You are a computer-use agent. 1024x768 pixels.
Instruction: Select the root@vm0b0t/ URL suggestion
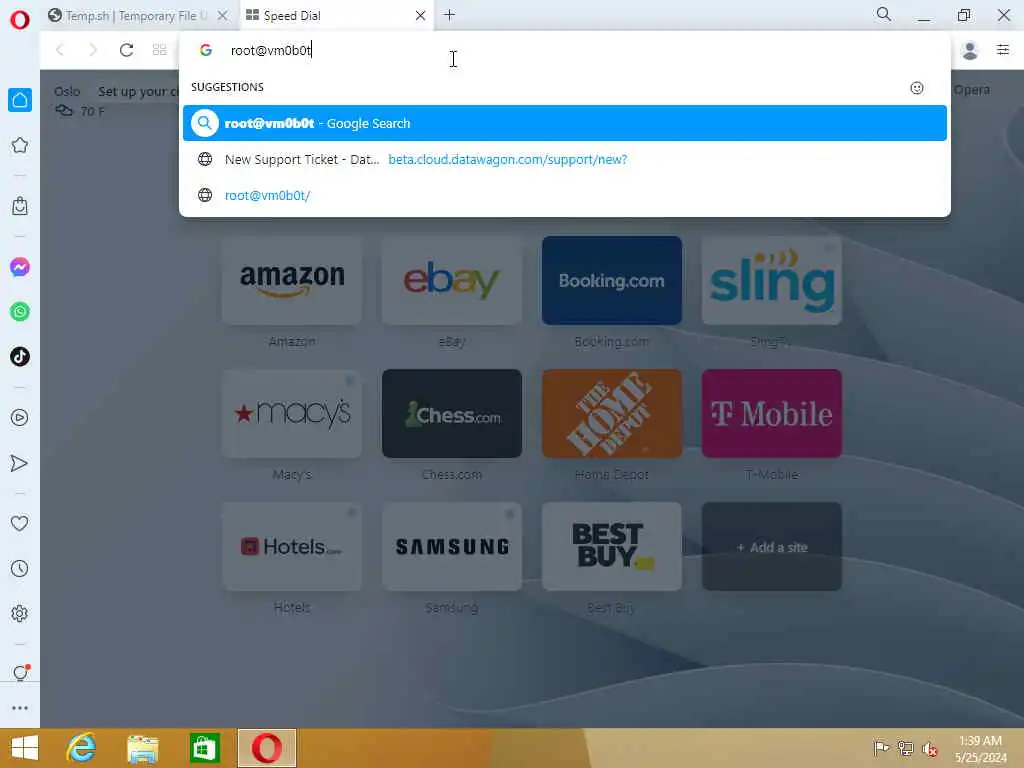pyautogui.click(x=564, y=195)
